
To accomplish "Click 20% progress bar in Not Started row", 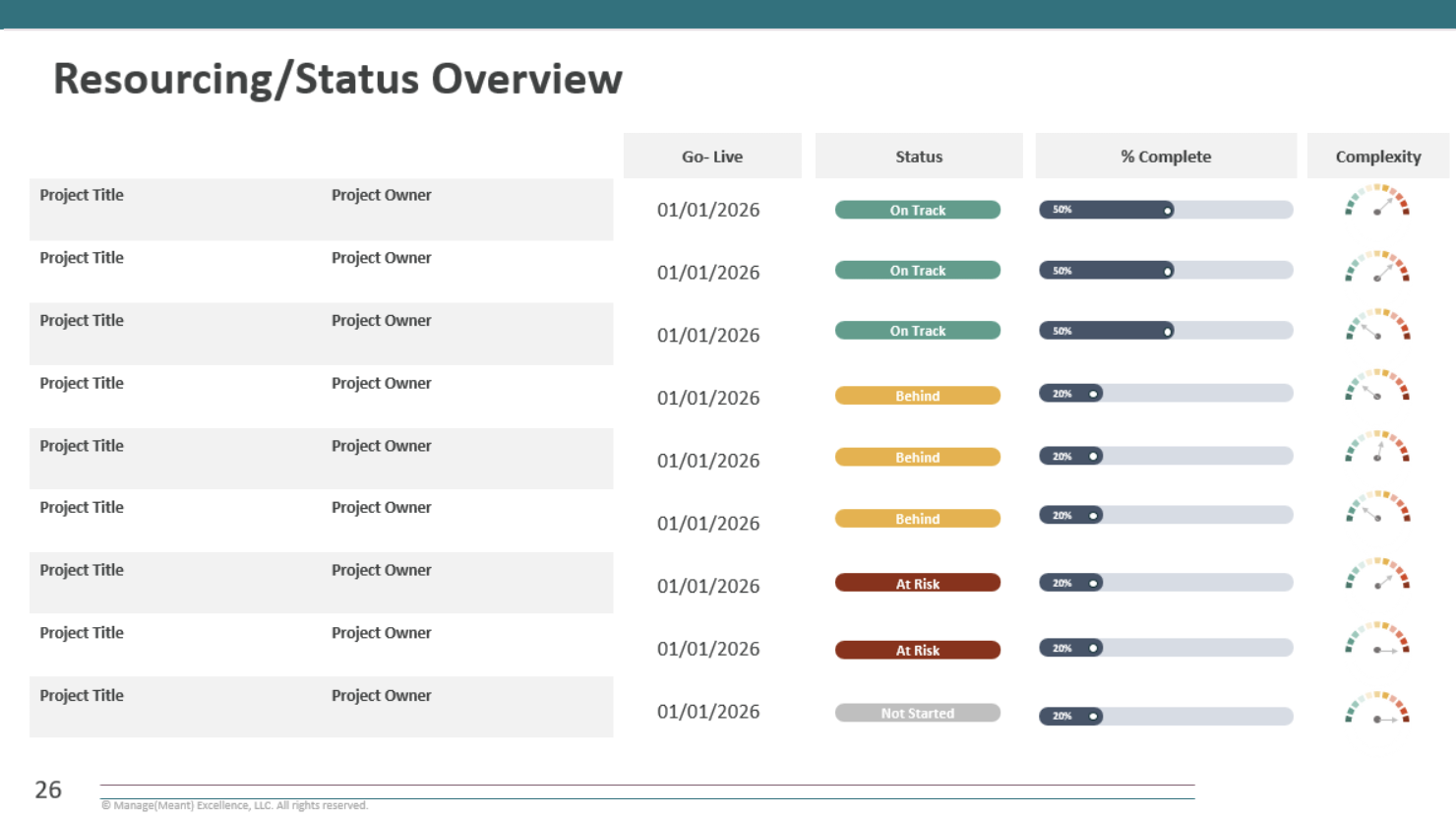I will point(1166,716).
